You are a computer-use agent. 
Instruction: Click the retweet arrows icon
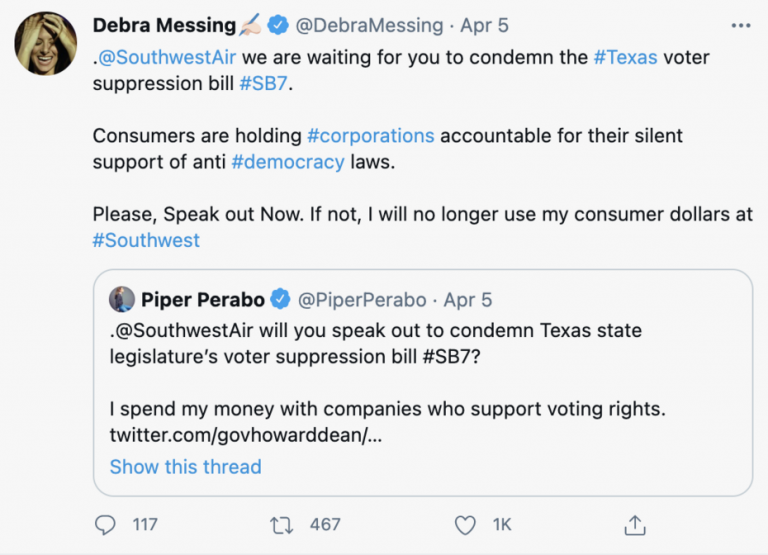[282, 524]
